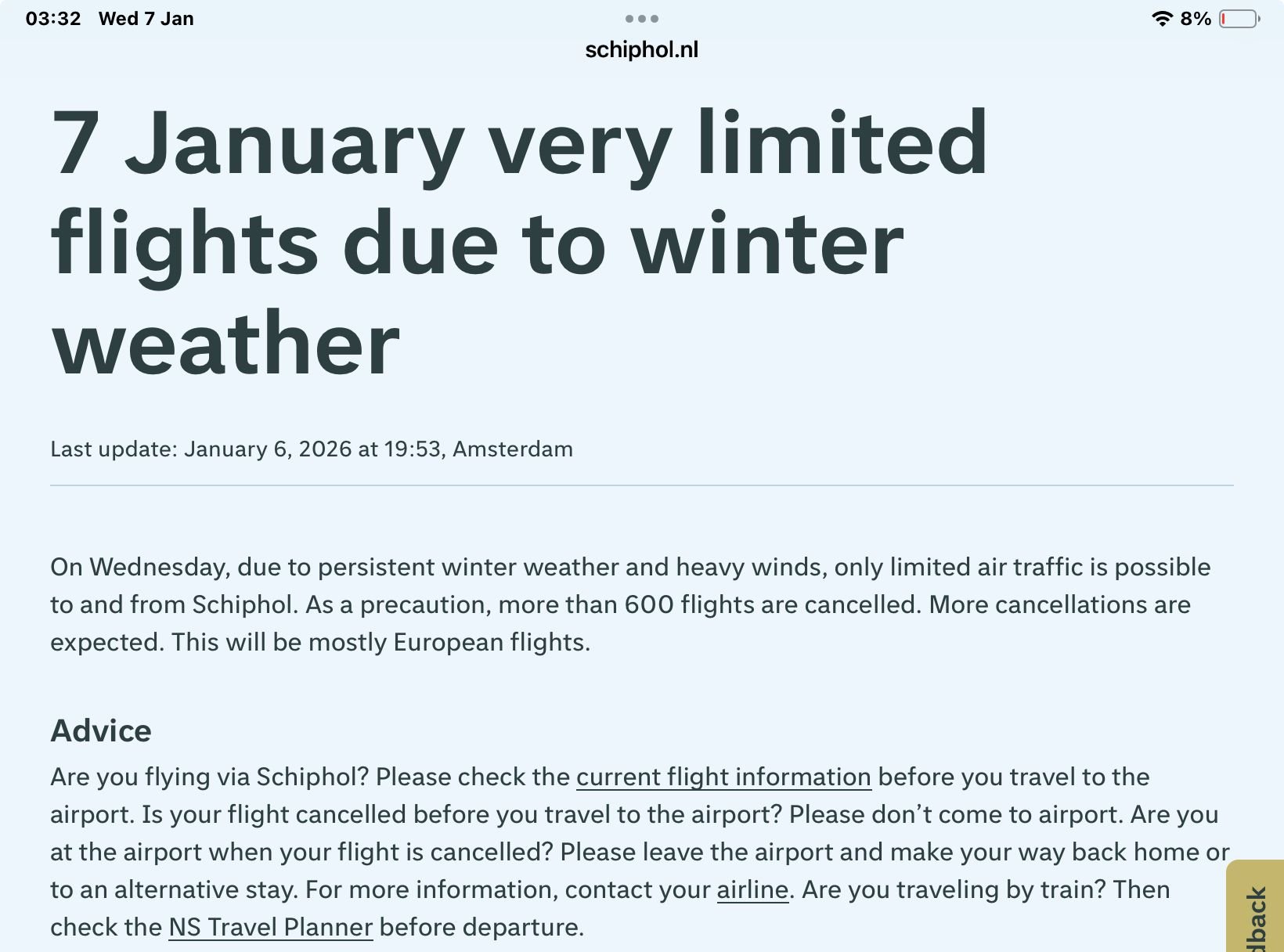Open the three-dot multitasking menu

(x=642, y=19)
